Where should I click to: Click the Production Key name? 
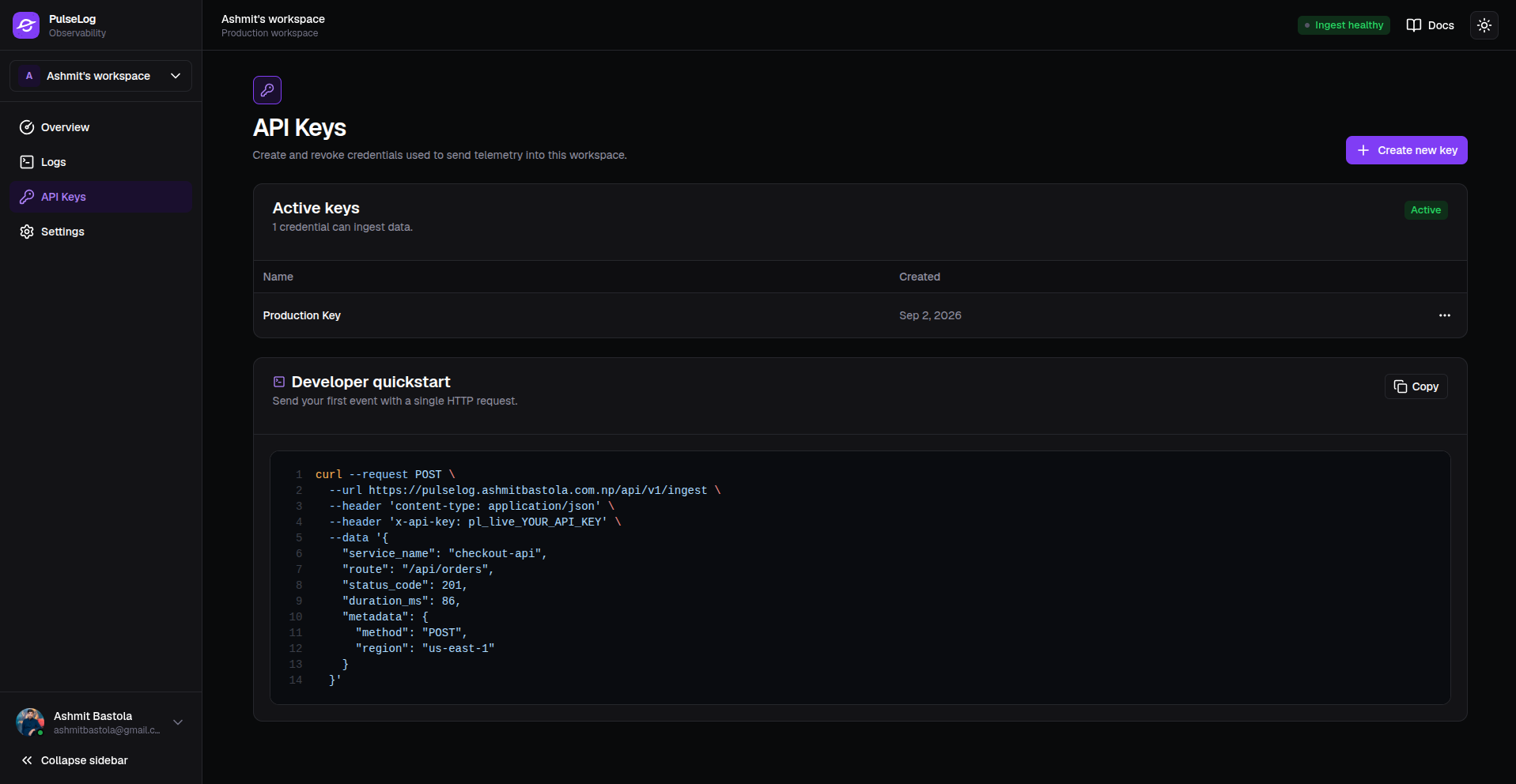point(302,315)
